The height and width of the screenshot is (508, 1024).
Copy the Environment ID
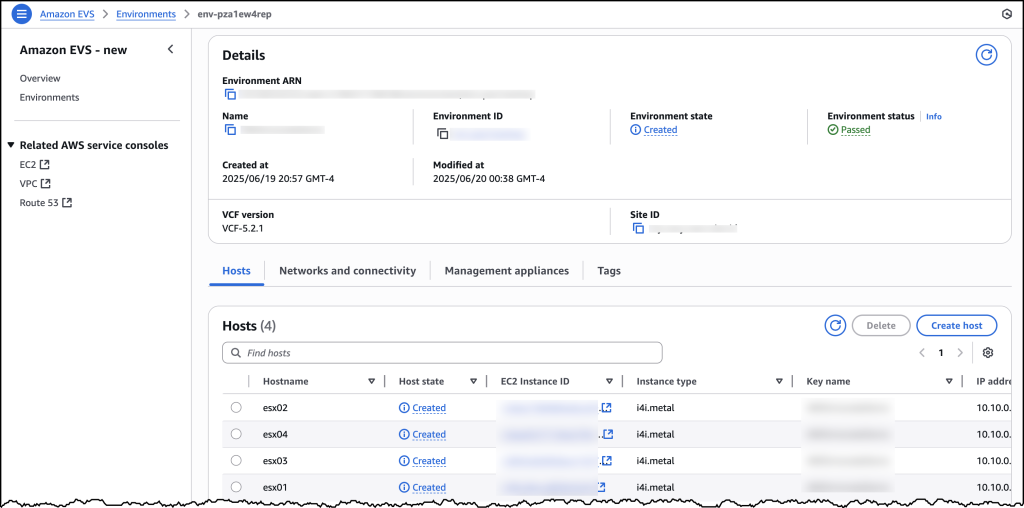tap(442, 133)
